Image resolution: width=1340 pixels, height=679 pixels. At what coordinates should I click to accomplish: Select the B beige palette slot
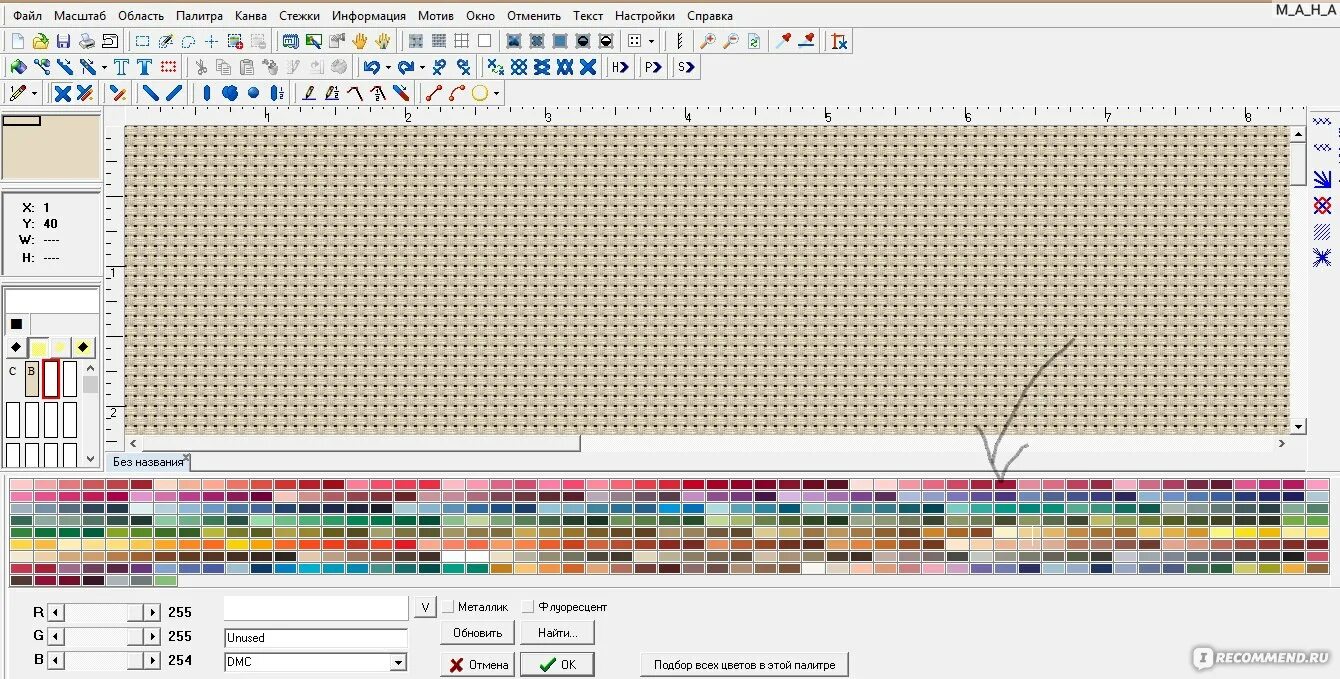tap(32, 378)
